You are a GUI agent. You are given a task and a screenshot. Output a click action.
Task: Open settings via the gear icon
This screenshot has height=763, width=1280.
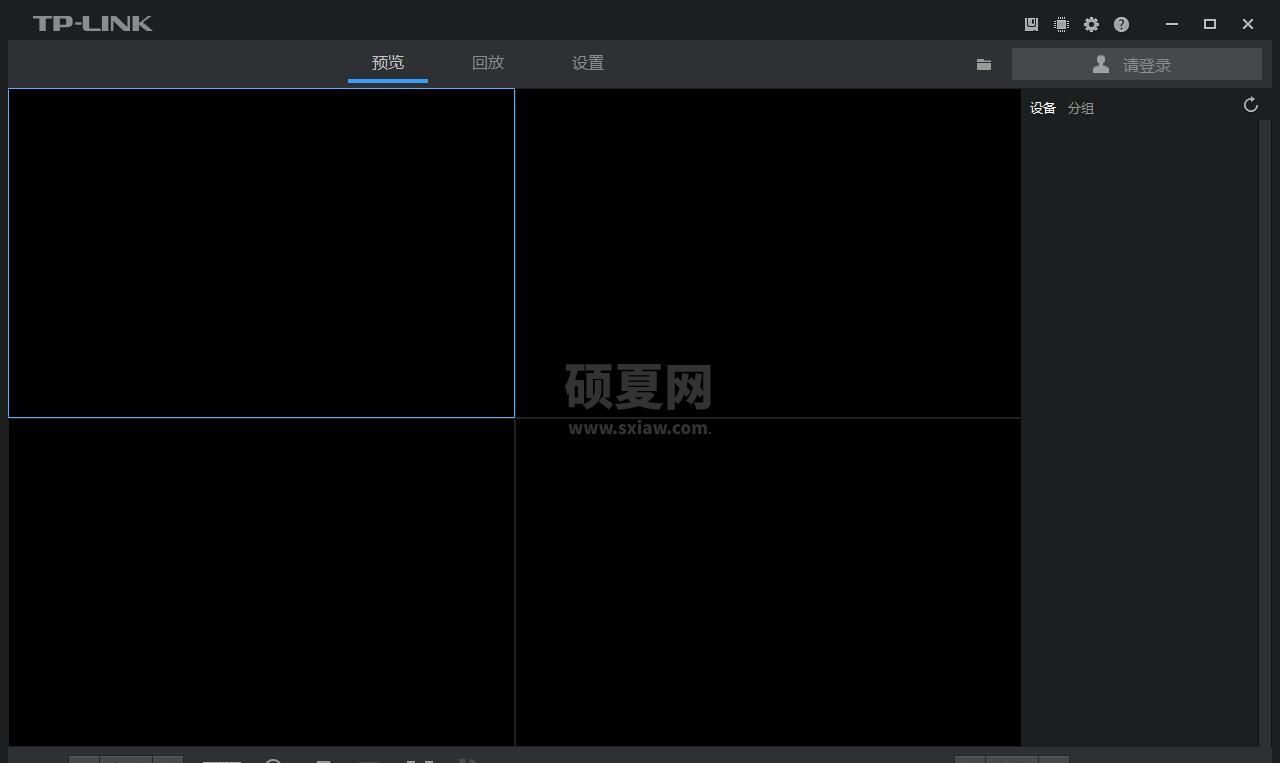click(1091, 24)
